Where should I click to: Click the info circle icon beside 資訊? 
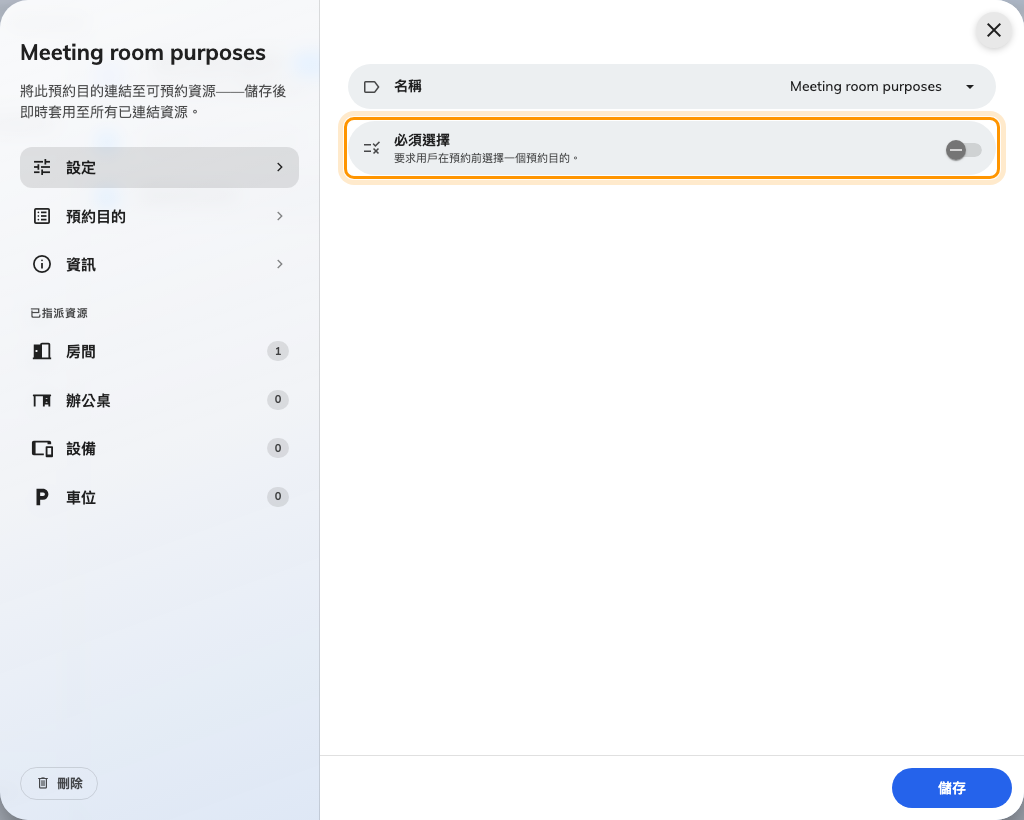[x=42, y=264]
